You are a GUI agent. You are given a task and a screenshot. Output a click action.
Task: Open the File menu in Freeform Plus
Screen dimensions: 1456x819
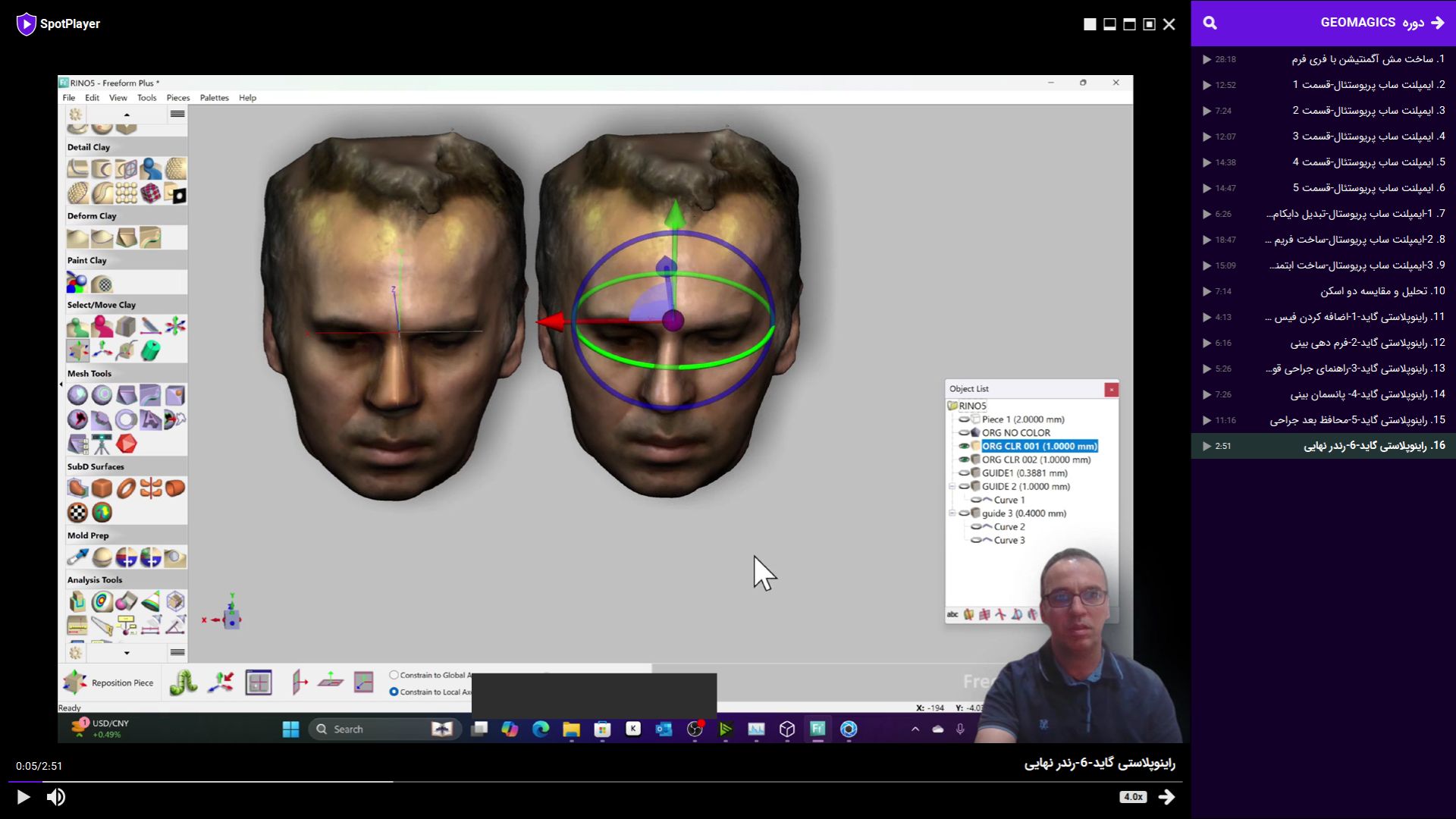click(68, 98)
